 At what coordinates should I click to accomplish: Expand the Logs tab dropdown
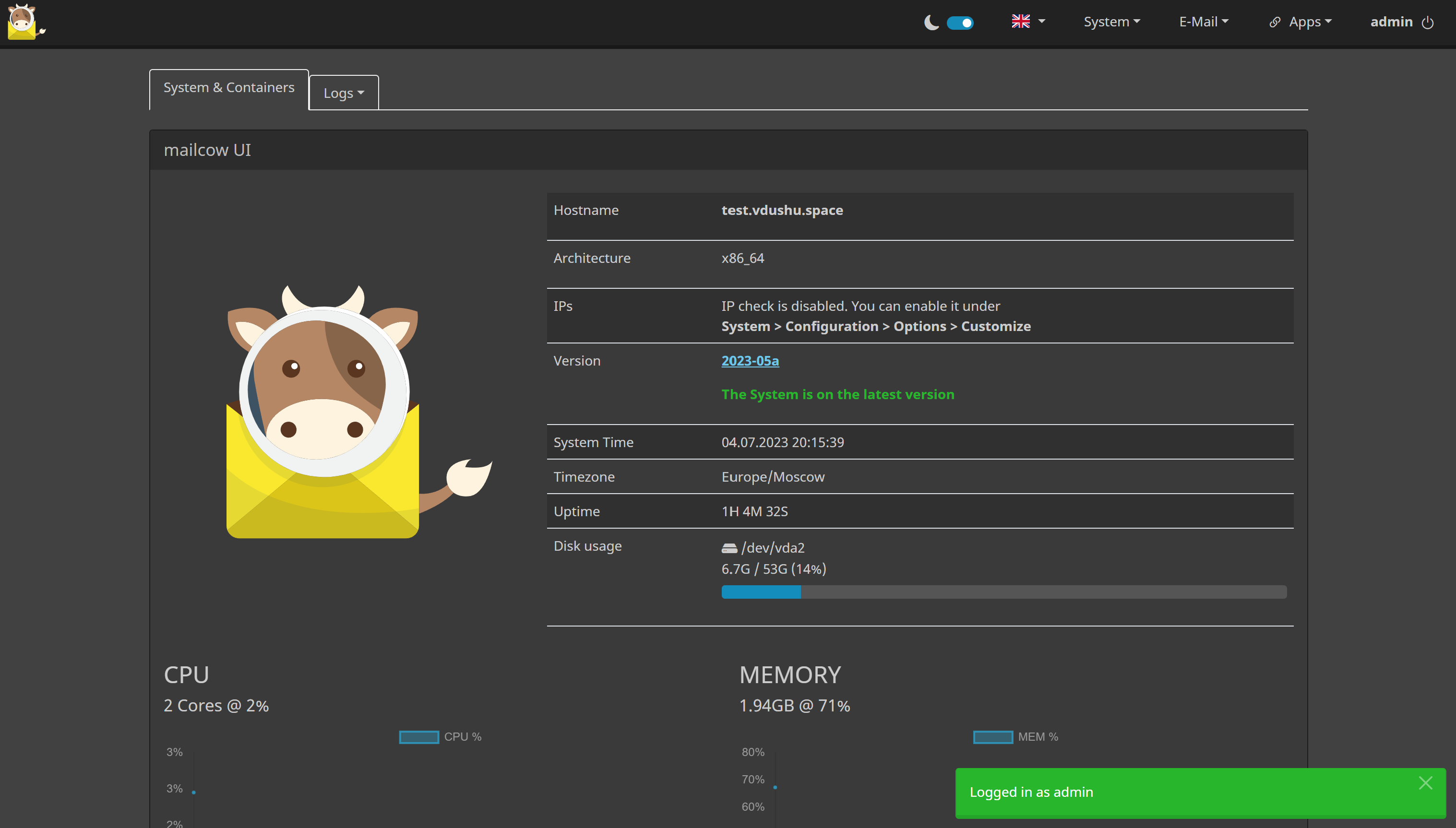344,93
